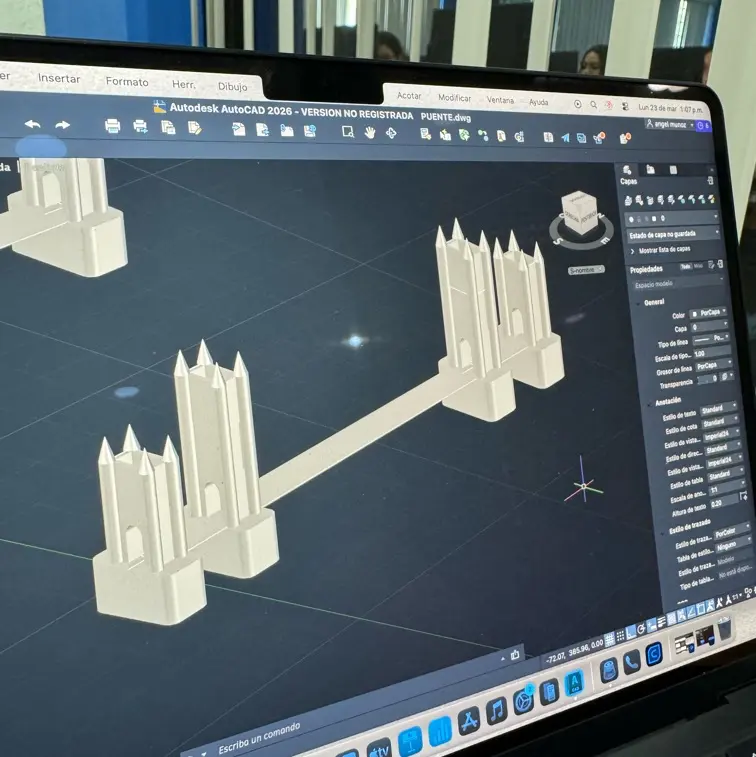Open the Phone app in the Dock
Image resolution: width=756 pixels, height=757 pixels.
tap(631, 662)
